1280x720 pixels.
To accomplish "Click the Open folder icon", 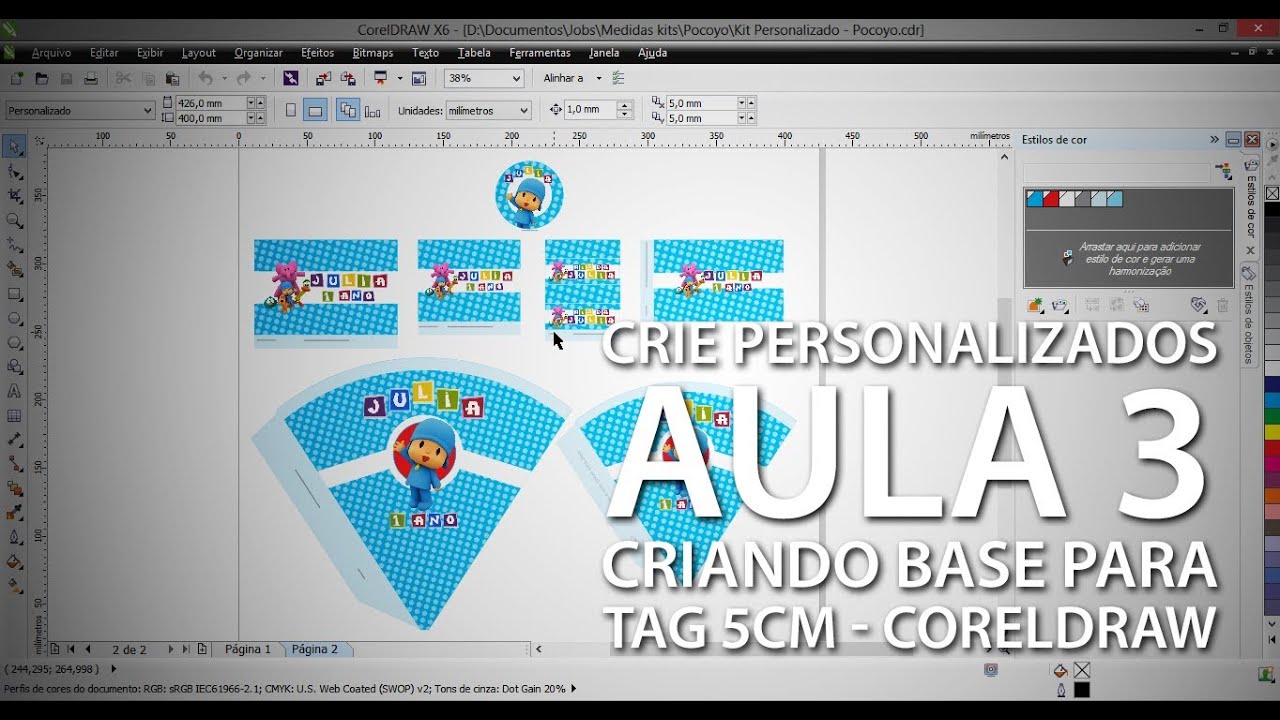I will click(41, 78).
